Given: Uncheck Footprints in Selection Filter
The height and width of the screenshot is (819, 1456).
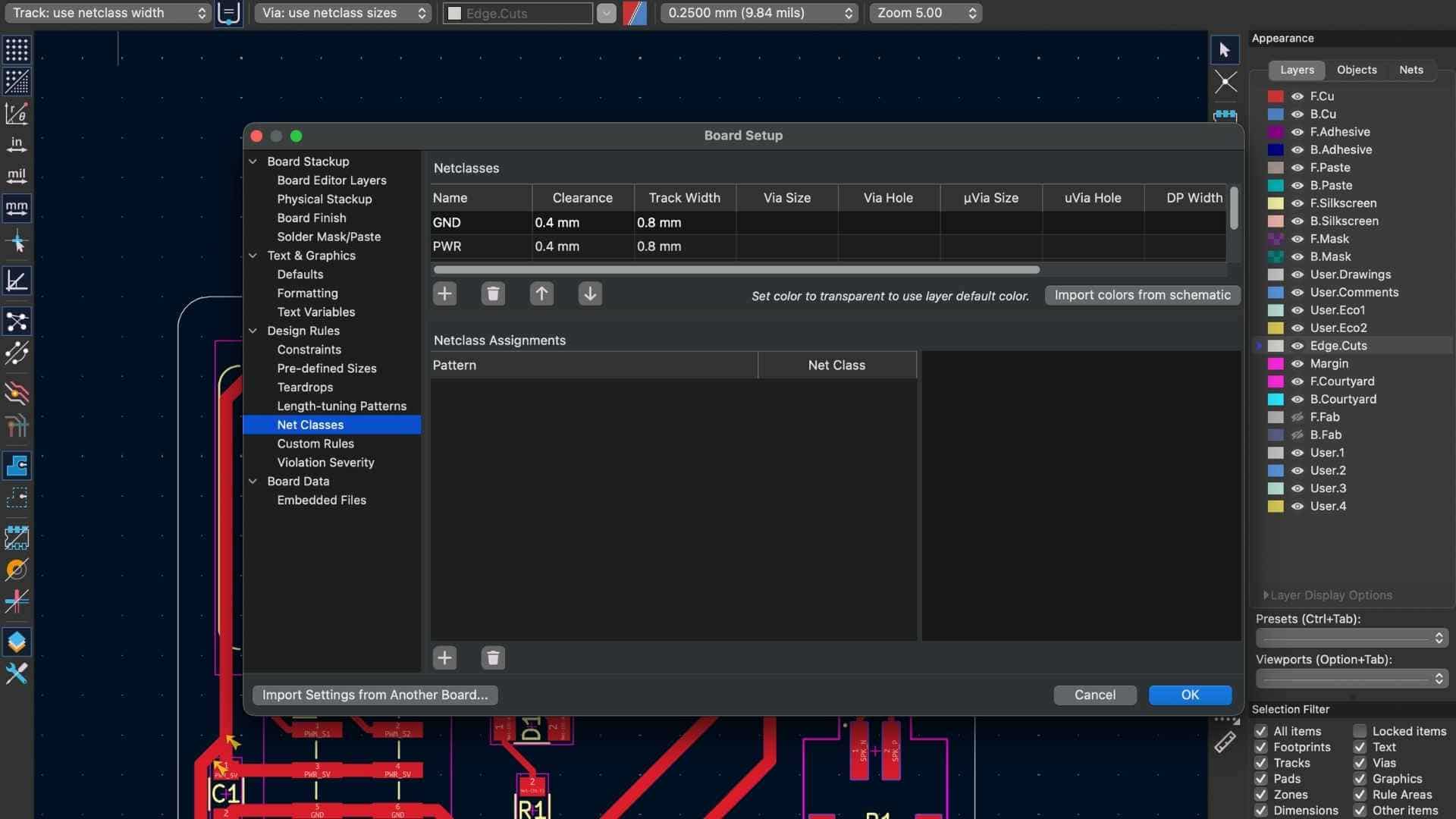Looking at the screenshot, I should pyautogui.click(x=1261, y=747).
